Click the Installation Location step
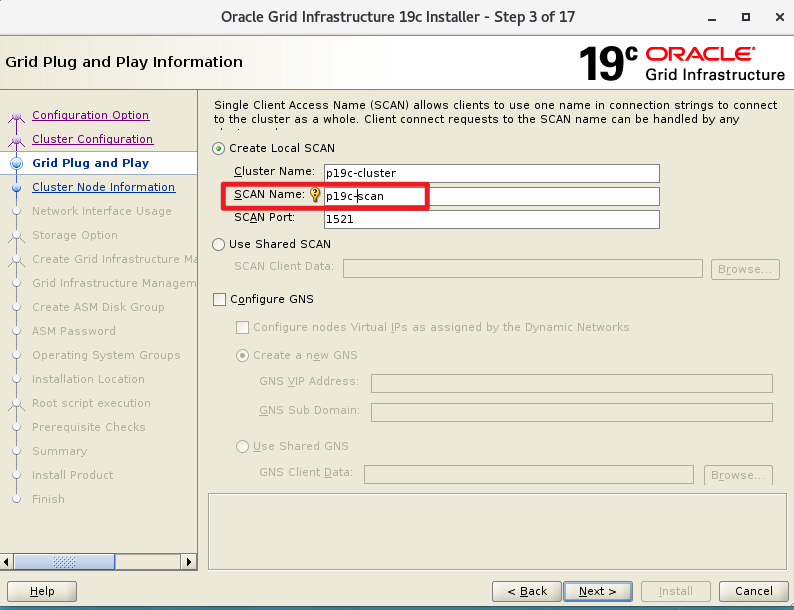The height and width of the screenshot is (610, 794). coord(88,379)
